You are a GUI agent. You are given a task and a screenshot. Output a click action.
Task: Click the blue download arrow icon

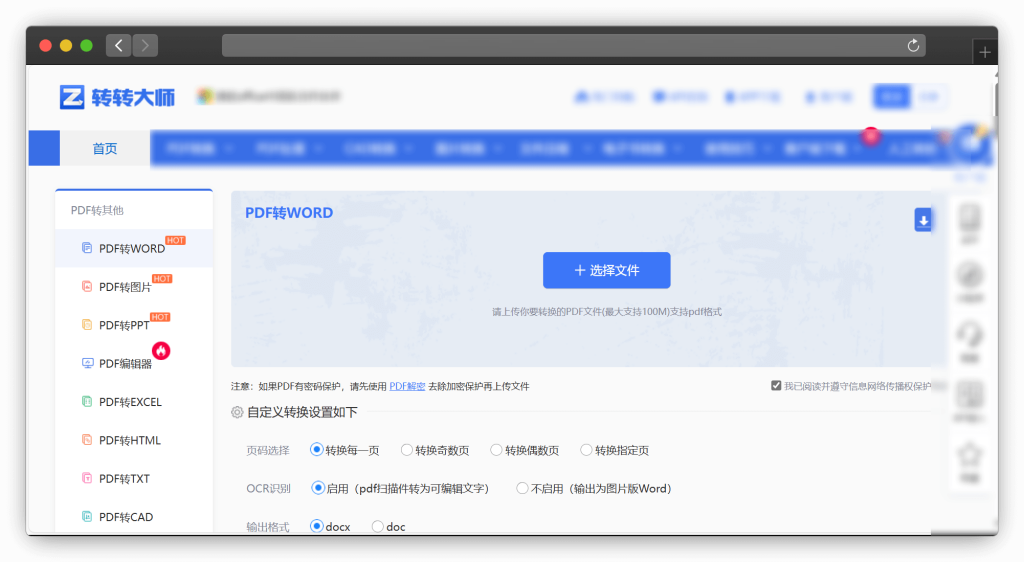pyautogui.click(x=923, y=220)
